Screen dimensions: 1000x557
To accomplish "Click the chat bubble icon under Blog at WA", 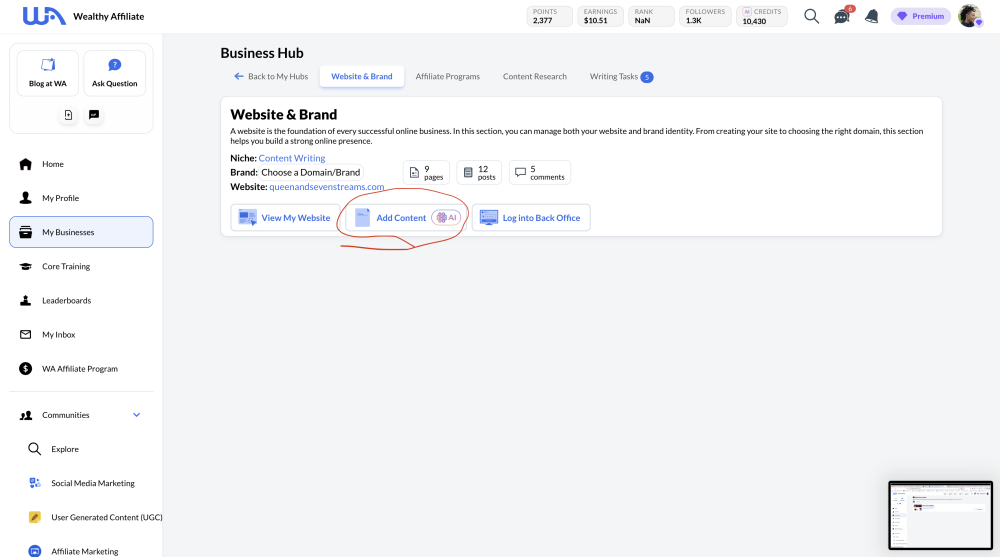I will (x=94, y=115).
